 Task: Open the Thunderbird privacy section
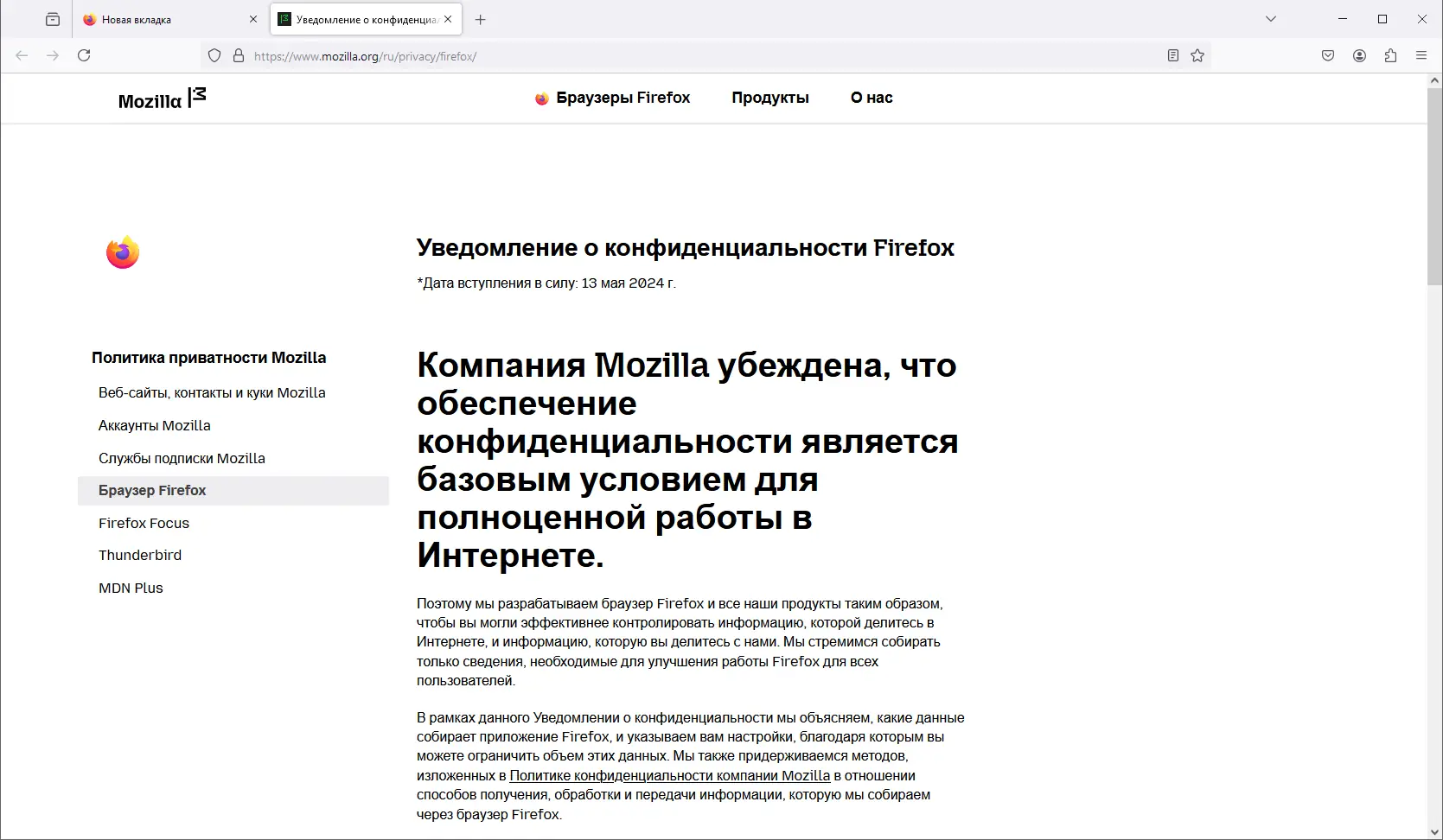coord(140,555)
